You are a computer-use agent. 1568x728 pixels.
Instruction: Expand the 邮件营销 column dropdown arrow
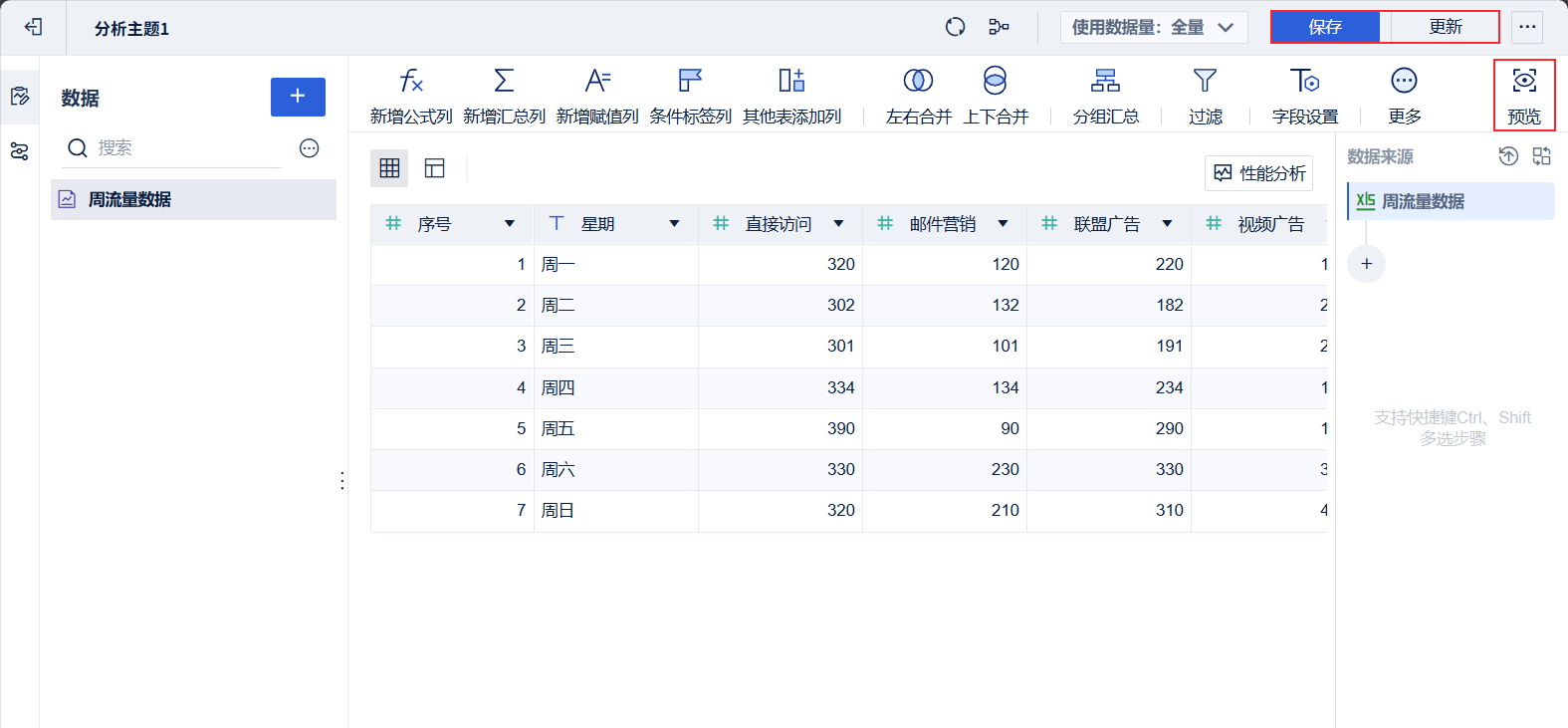coord(1003,224)
